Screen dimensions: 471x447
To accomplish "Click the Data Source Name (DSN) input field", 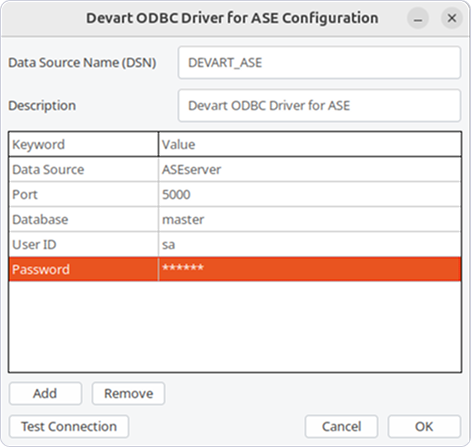I will click(x=319, y=63).
